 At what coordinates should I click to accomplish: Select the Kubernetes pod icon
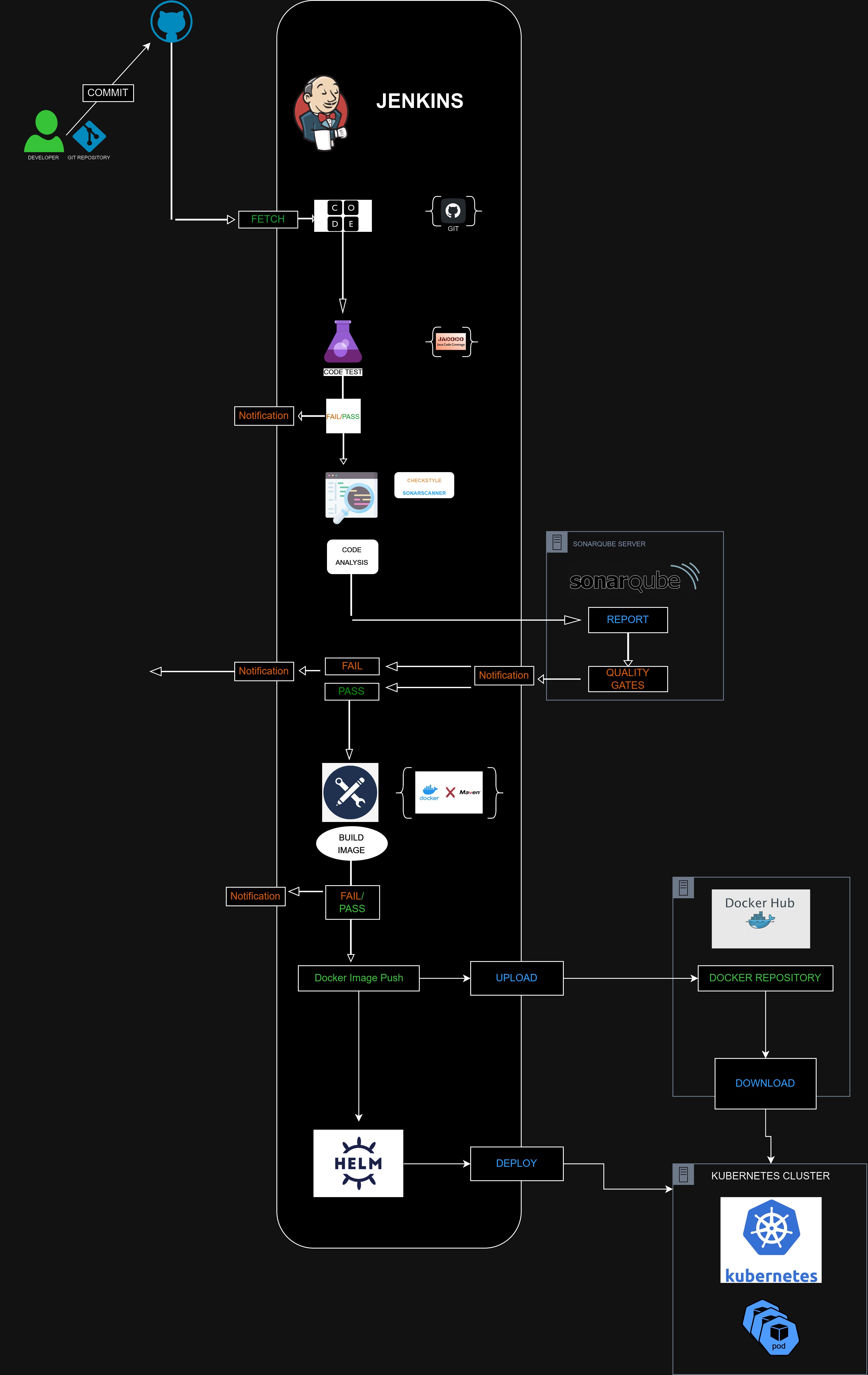coord(771,1328)
